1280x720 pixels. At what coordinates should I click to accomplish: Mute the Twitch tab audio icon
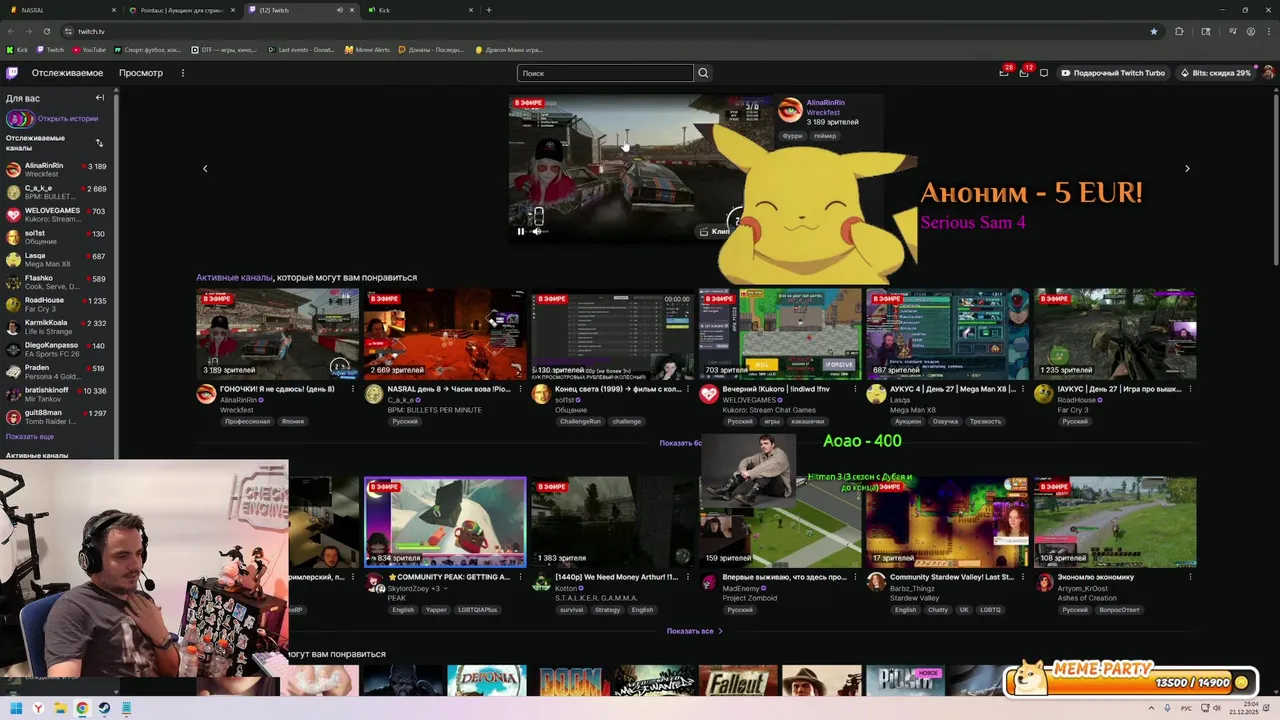340,10
